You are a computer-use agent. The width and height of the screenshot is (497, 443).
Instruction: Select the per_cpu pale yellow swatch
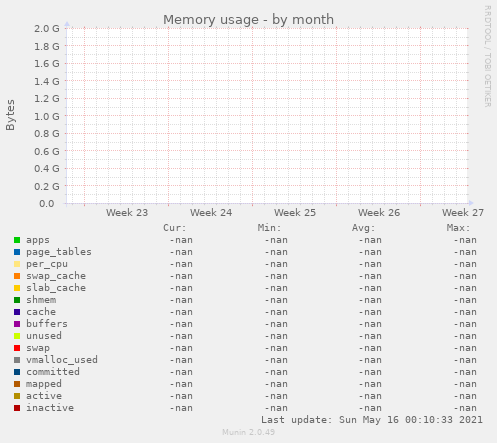point(17,264)
